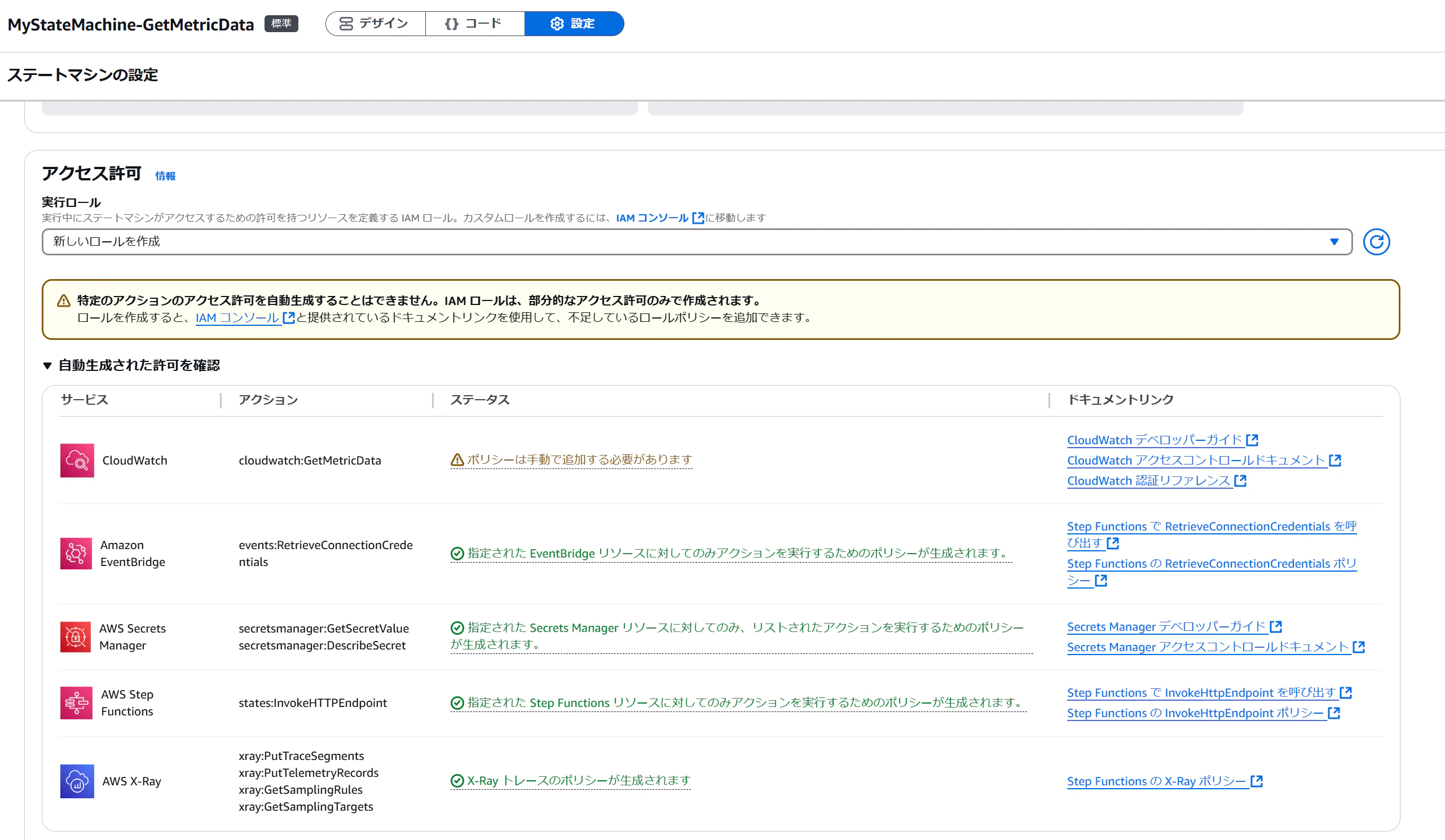Click the MyStateMachine-GetMetricData title
The image size is (1445, 840).
131,25
